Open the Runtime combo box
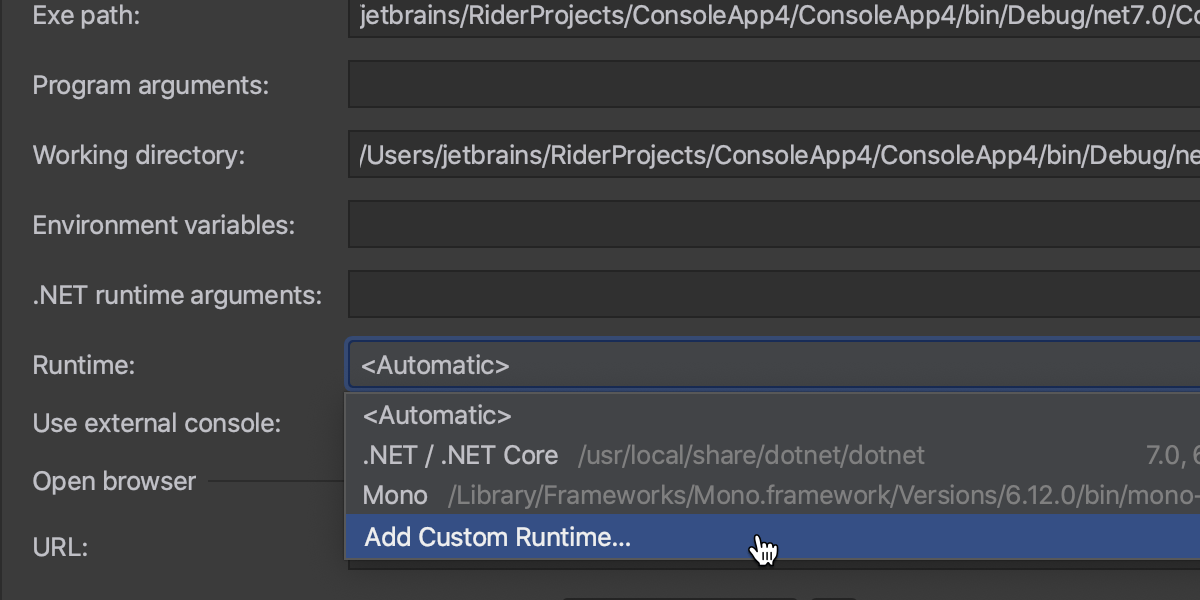 [772, 365]
